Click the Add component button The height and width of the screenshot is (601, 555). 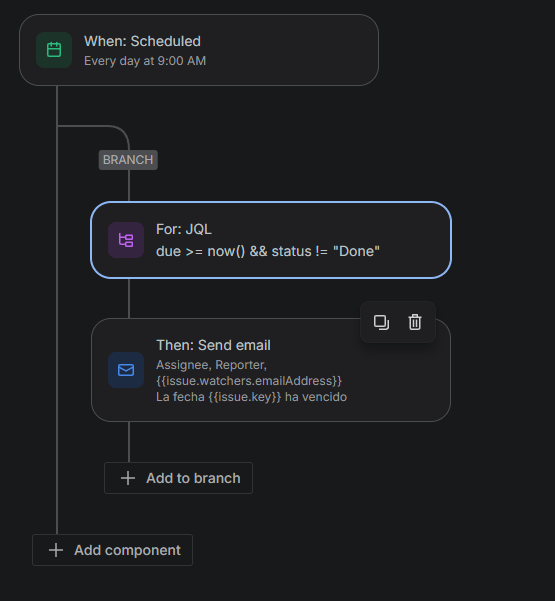tap(112, 550)
